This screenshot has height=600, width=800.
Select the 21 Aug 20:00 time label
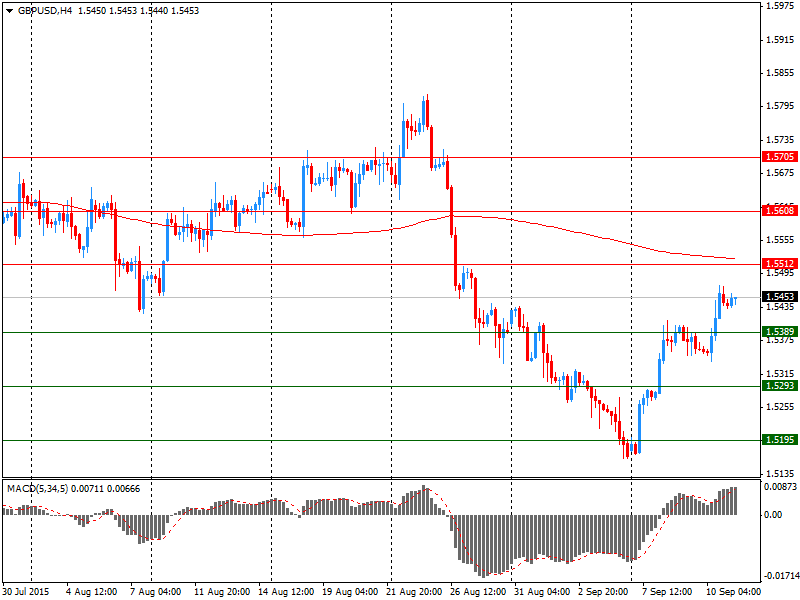click(x=414, y=592)
